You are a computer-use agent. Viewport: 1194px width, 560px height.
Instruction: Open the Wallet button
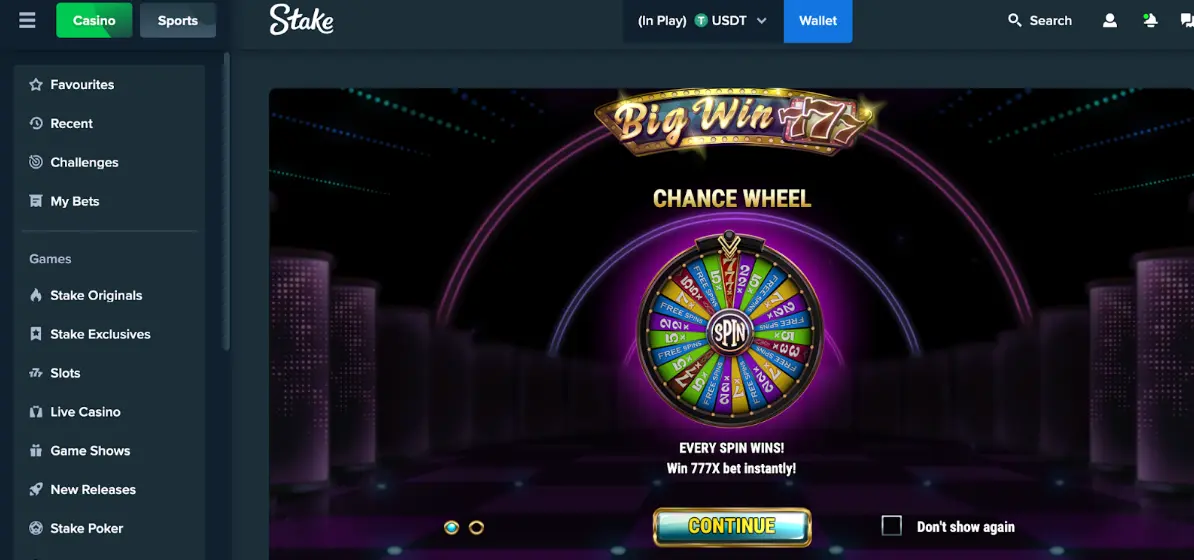pyautogui.click(x=818, y=21)
